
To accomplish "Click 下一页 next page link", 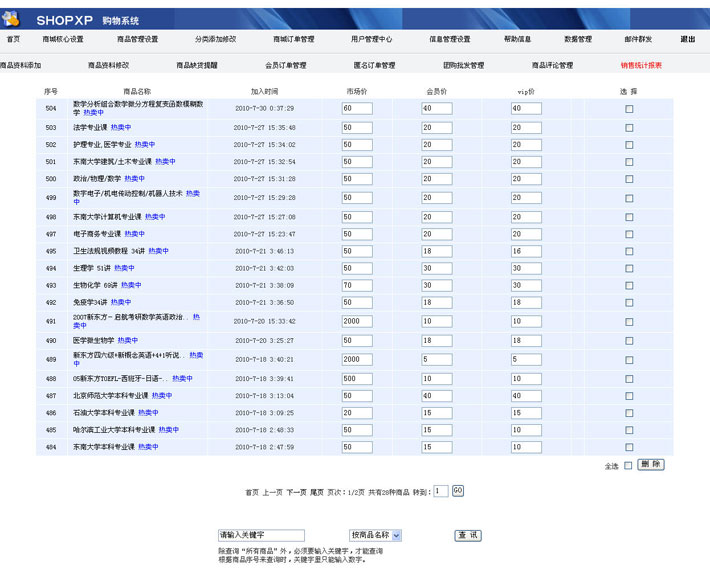I will (297, 492).
